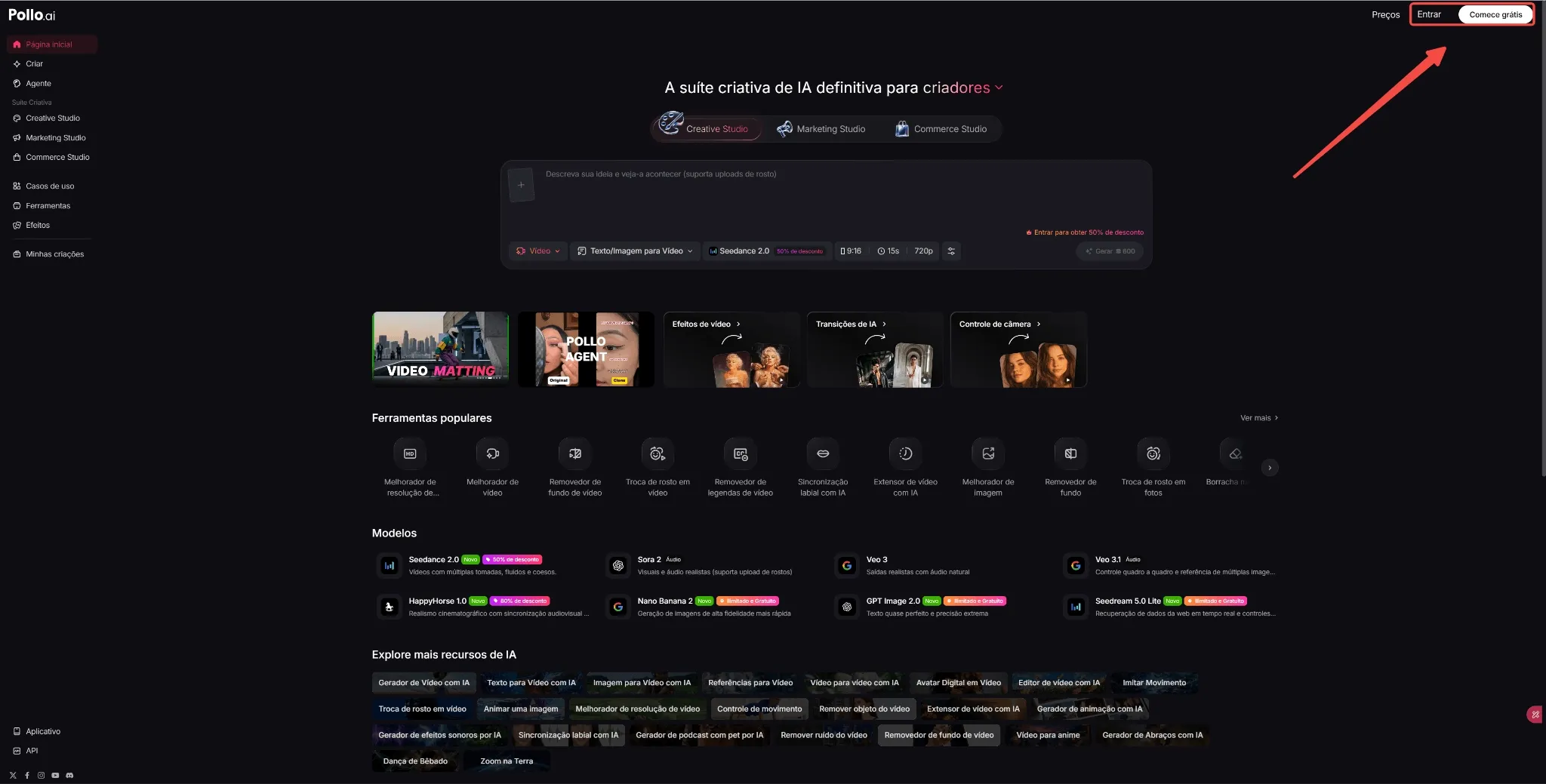Screen dimensions: 1546x784
Task: Click Ver mais beside Ferramentas populares
Action: coord(1259,418)
